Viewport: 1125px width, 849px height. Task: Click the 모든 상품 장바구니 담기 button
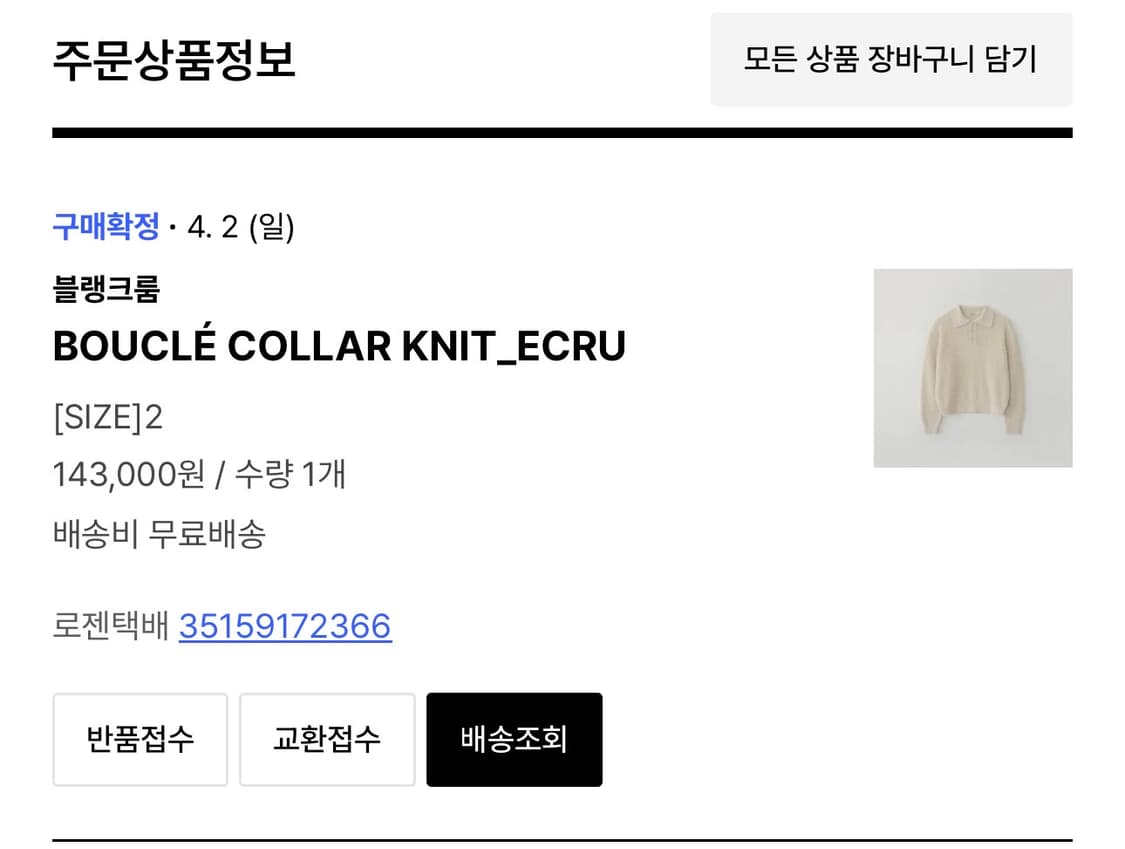coord(893,60)
